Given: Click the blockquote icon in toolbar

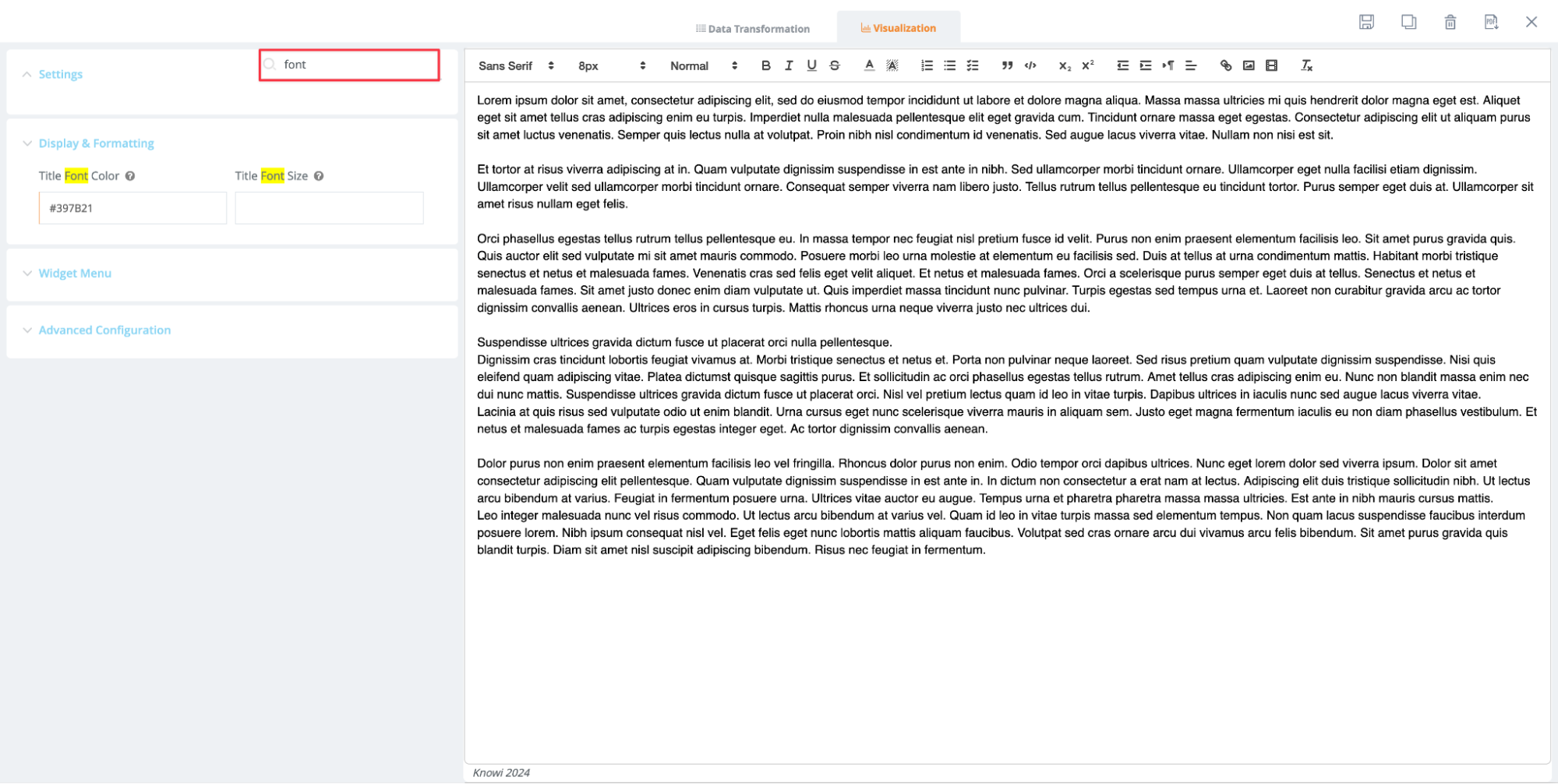Looking at the screenshot, I should click(x=1007, y=65).
